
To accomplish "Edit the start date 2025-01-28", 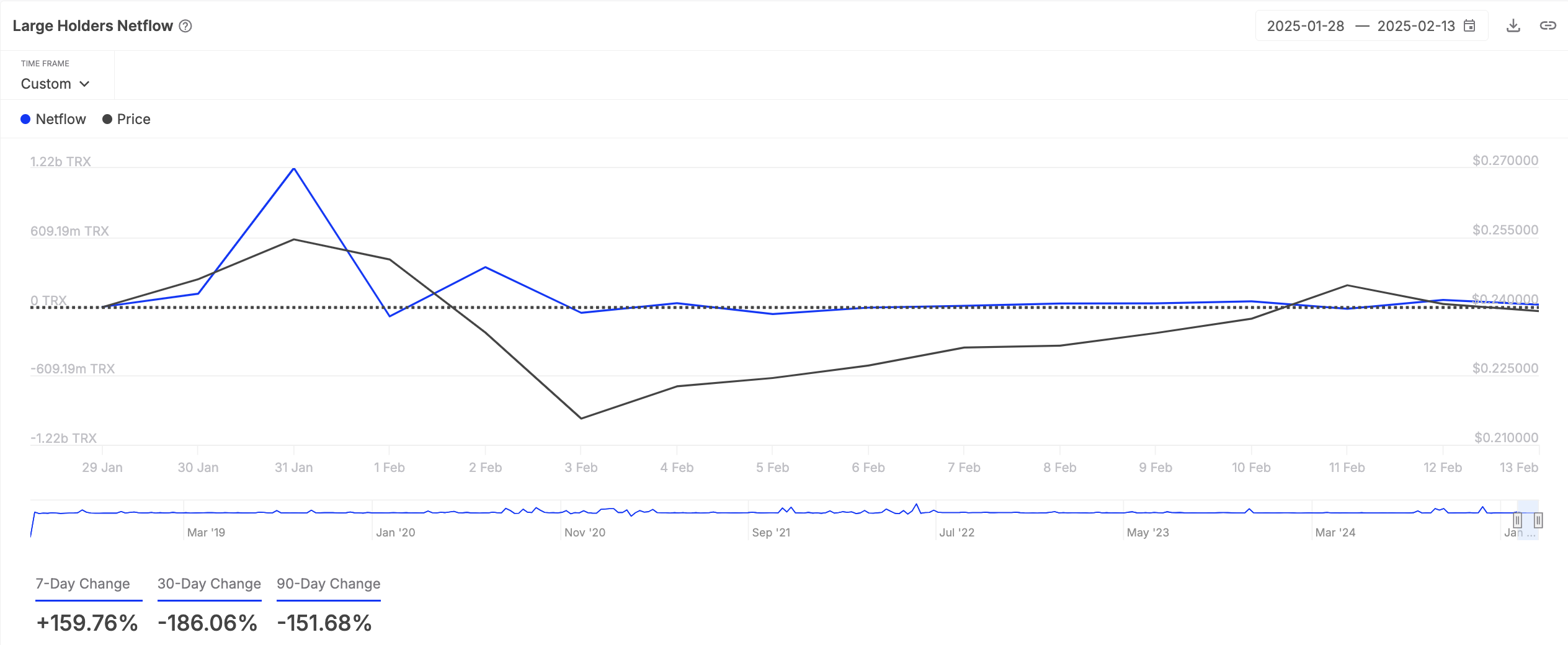I will [1306, 26].
